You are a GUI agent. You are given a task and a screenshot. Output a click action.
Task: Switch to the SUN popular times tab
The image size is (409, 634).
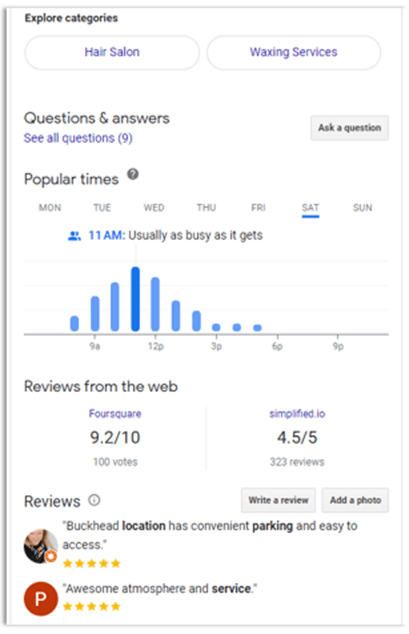(x=363, y=208)
